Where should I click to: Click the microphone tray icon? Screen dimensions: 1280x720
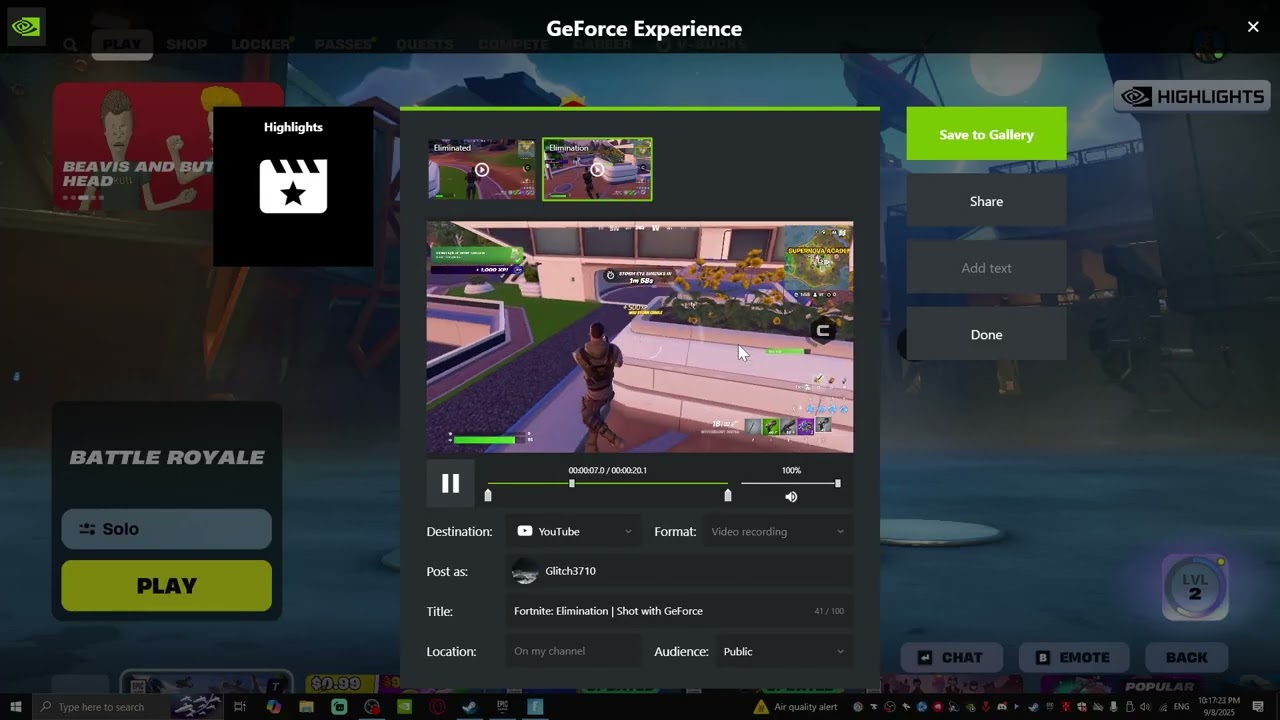pos(1112,707)
